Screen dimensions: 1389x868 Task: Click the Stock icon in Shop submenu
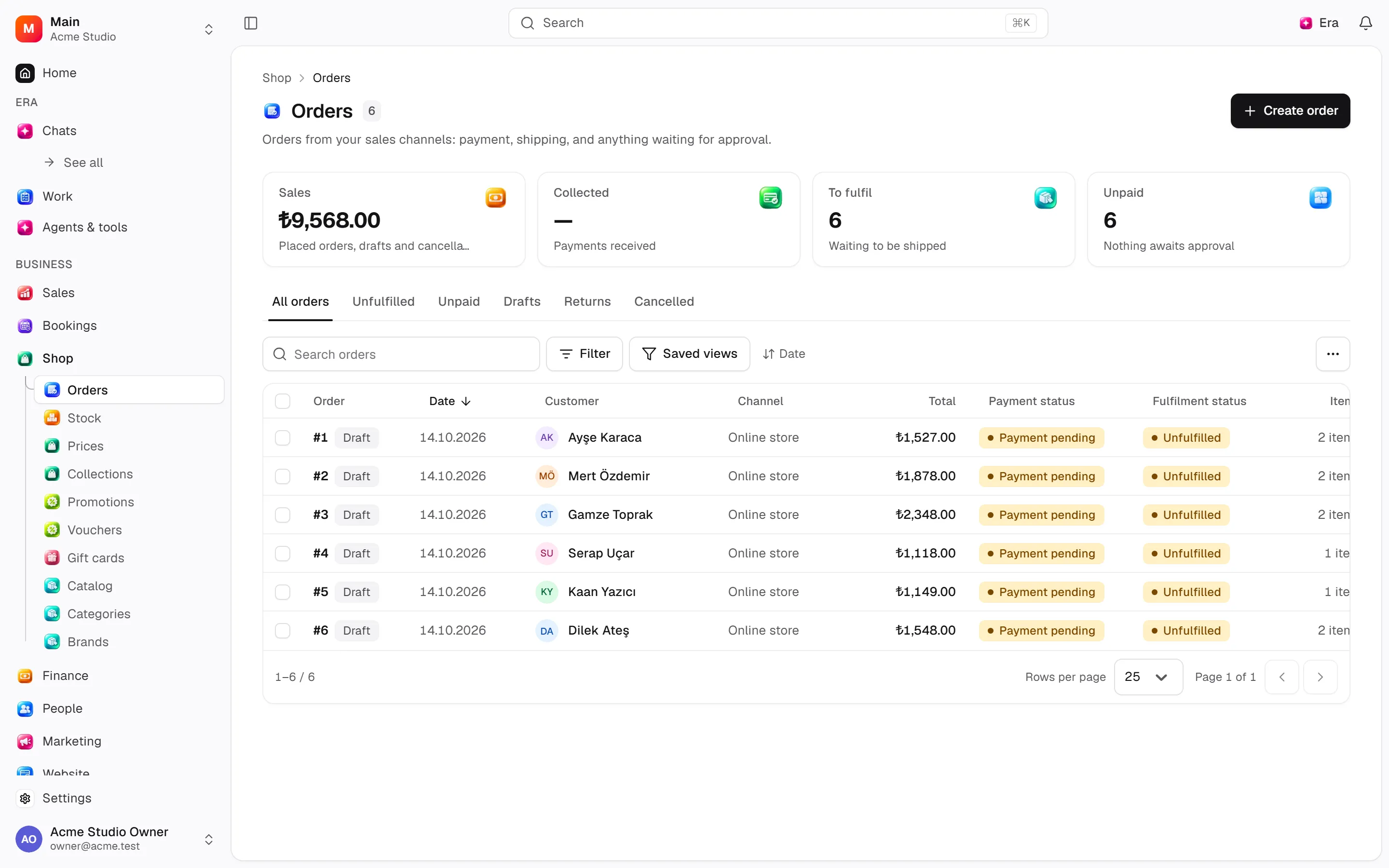52,418
